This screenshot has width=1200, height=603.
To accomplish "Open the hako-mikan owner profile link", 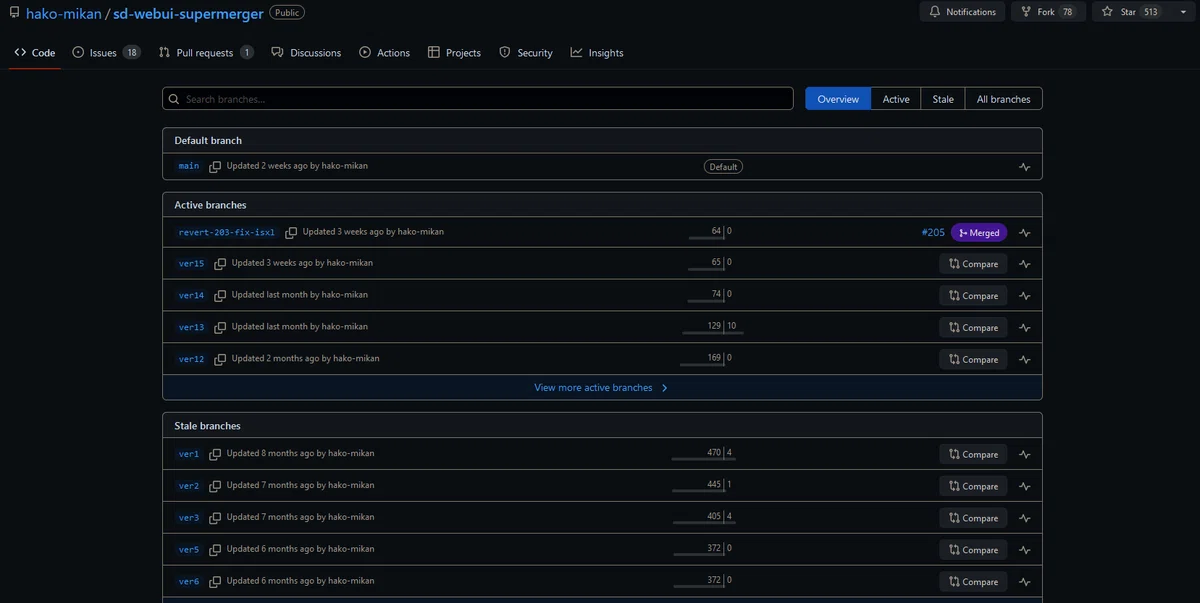I will 64,13.
